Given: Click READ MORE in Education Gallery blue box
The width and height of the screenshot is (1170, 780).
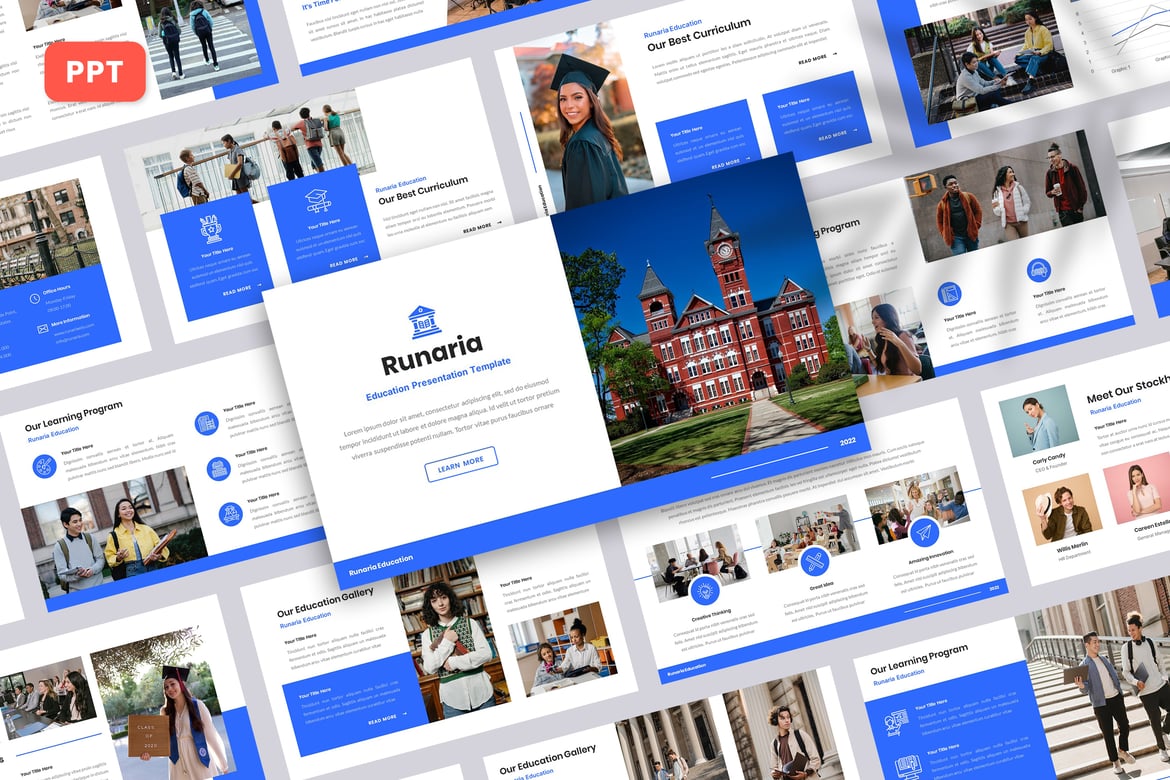Looking at the screenshot, I should click(x=387, y=718).
